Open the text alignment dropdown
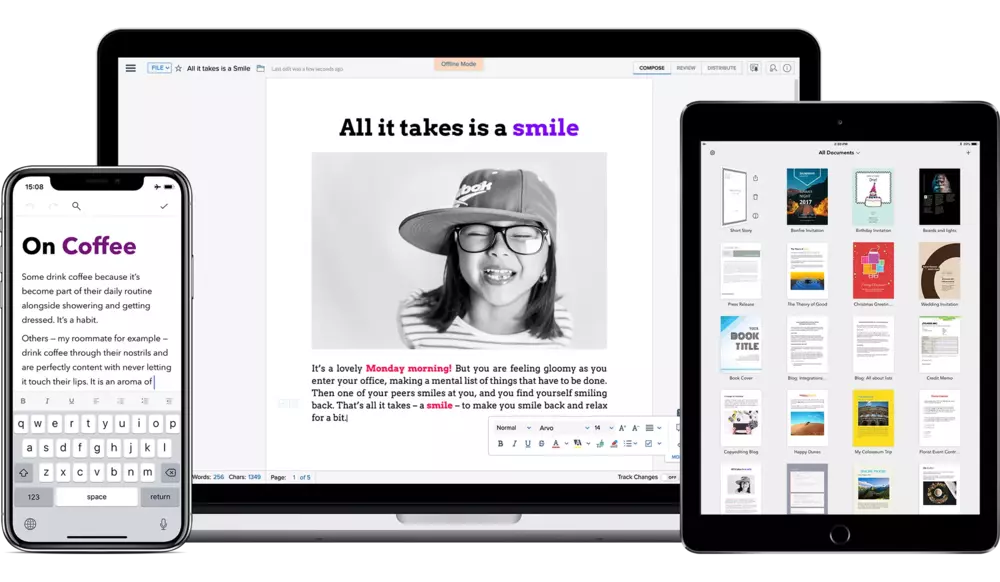1000x582 pixels. click(x=653, y=428)
